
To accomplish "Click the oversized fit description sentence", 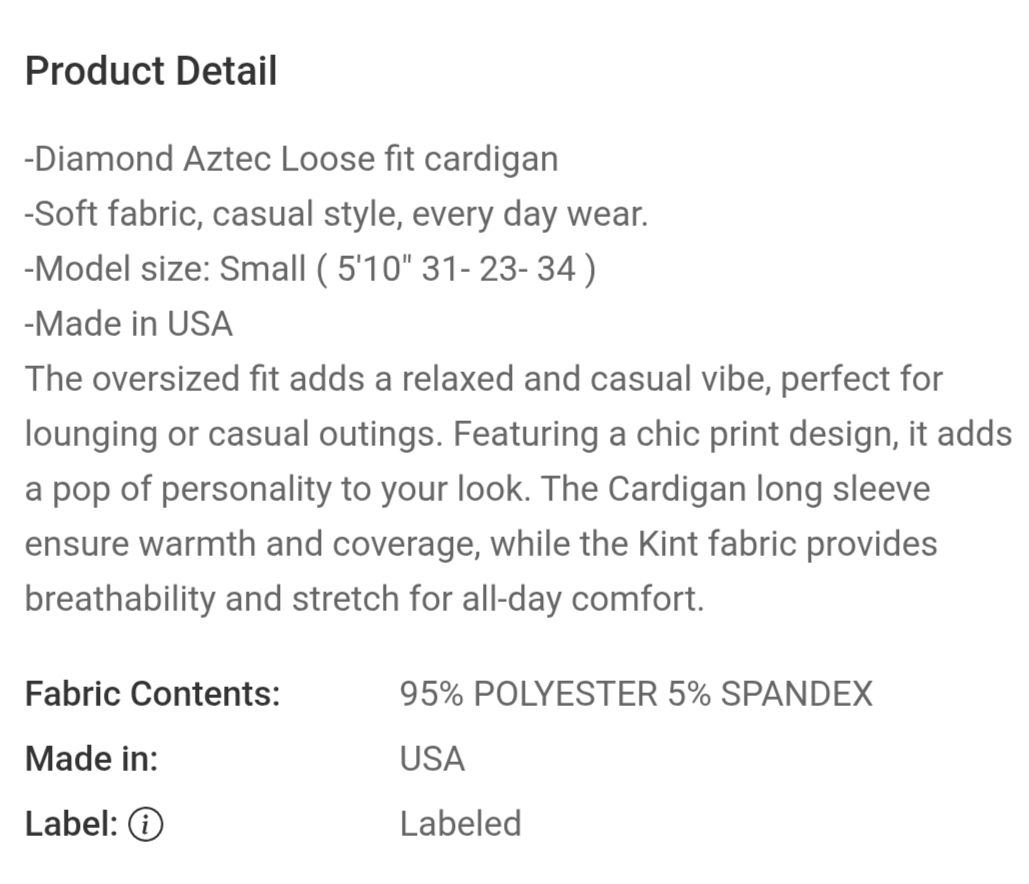I will pos(484,379).
